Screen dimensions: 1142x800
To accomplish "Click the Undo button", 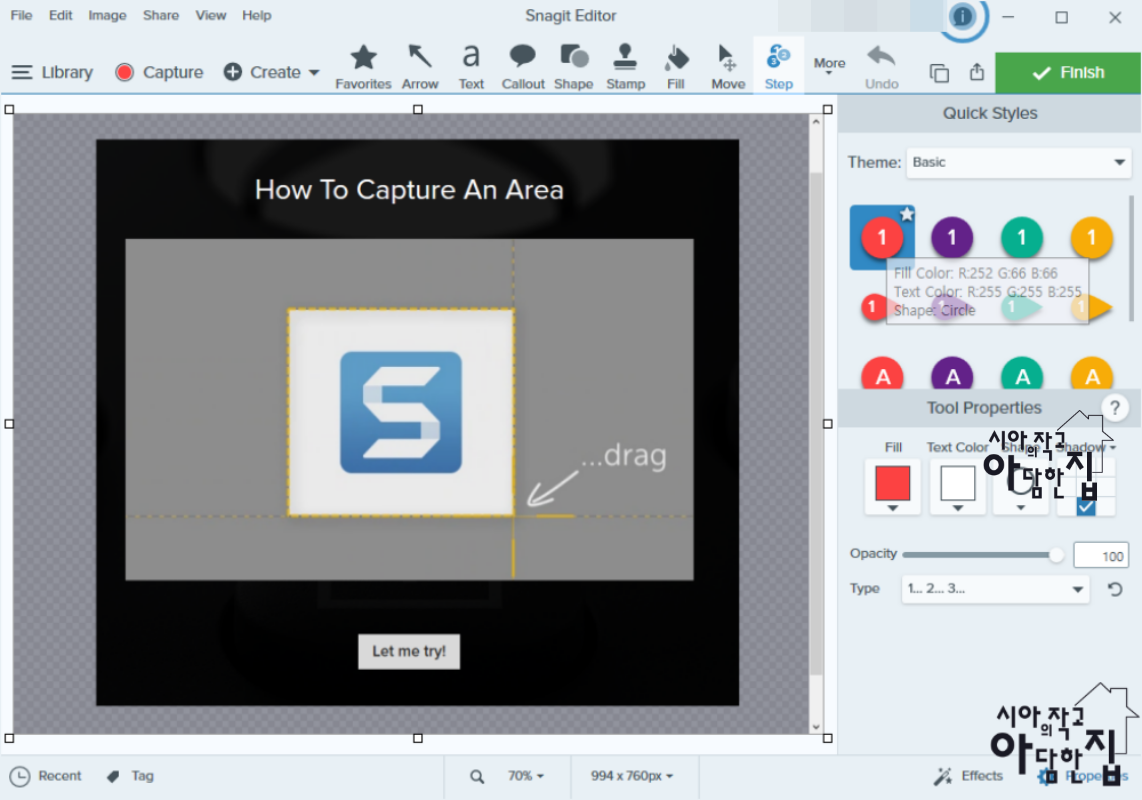I will click(x=881, y=66).
